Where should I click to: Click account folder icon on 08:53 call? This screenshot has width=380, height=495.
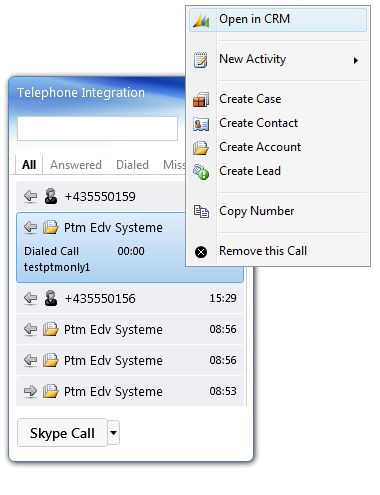(51, 391)
